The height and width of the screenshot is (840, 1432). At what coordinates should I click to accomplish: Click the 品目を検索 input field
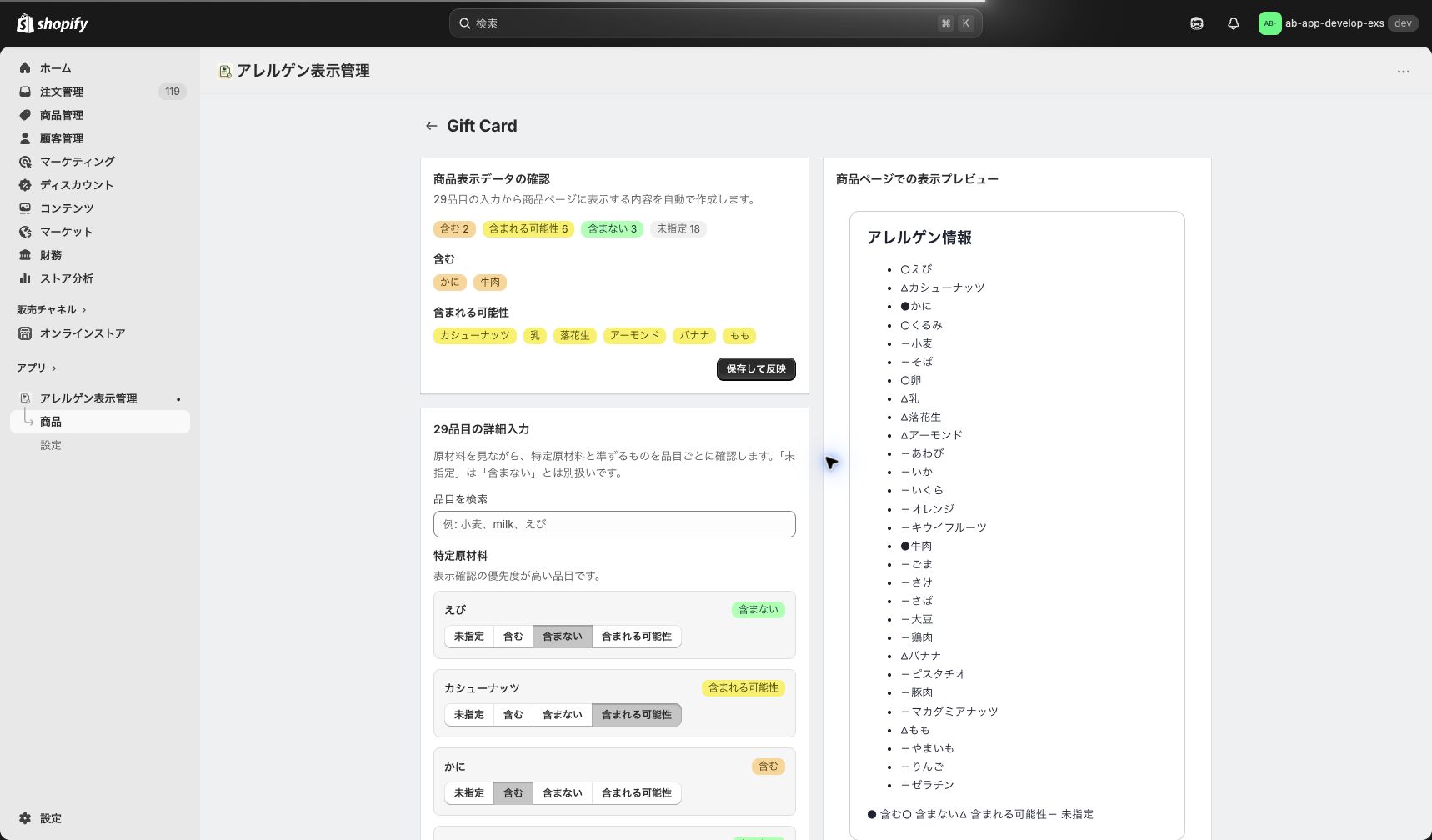pos(614,524)
